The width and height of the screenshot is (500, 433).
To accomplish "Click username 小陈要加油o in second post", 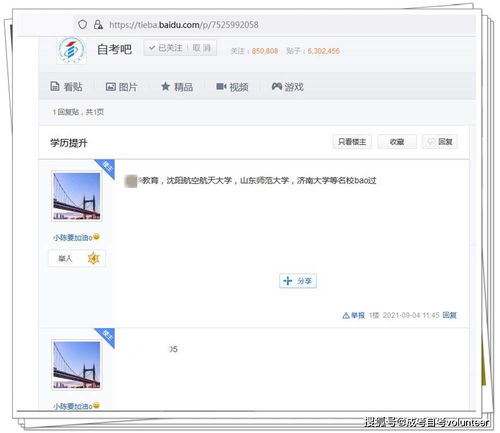I will 73,406.
